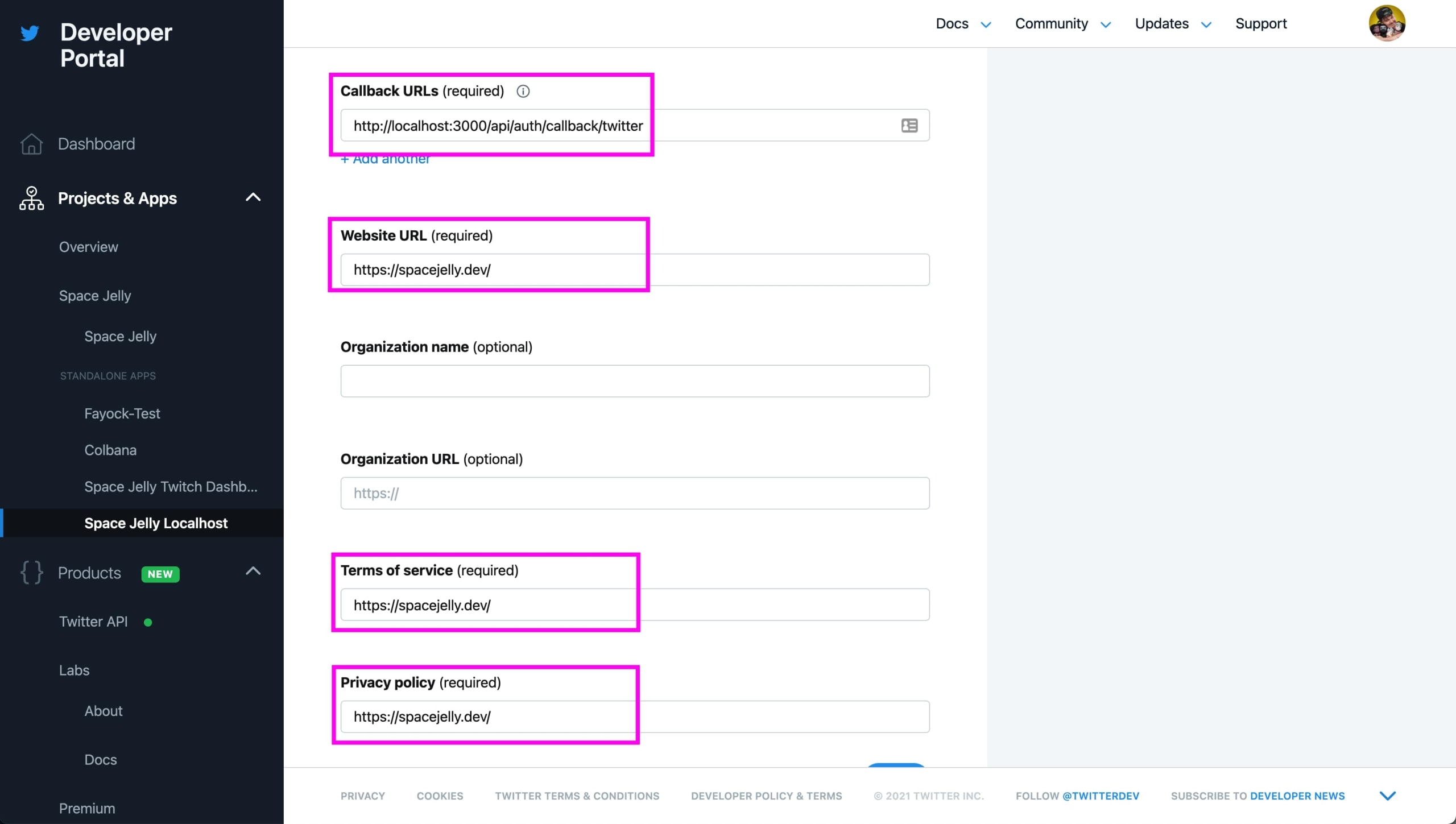
Task: Collapse the Projects & Apps section
Action: tap(253, 197)
